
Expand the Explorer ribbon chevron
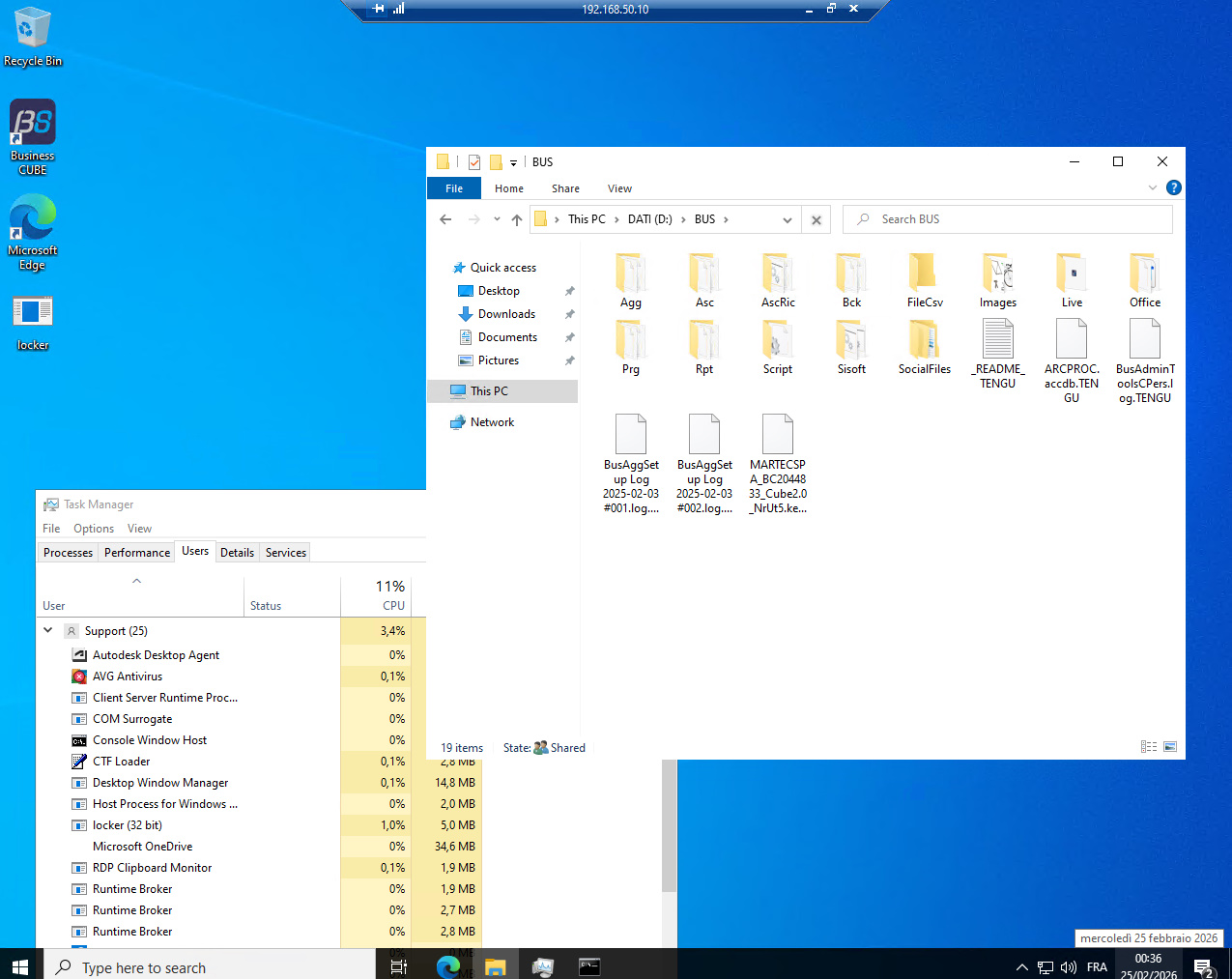[1152, 187]
